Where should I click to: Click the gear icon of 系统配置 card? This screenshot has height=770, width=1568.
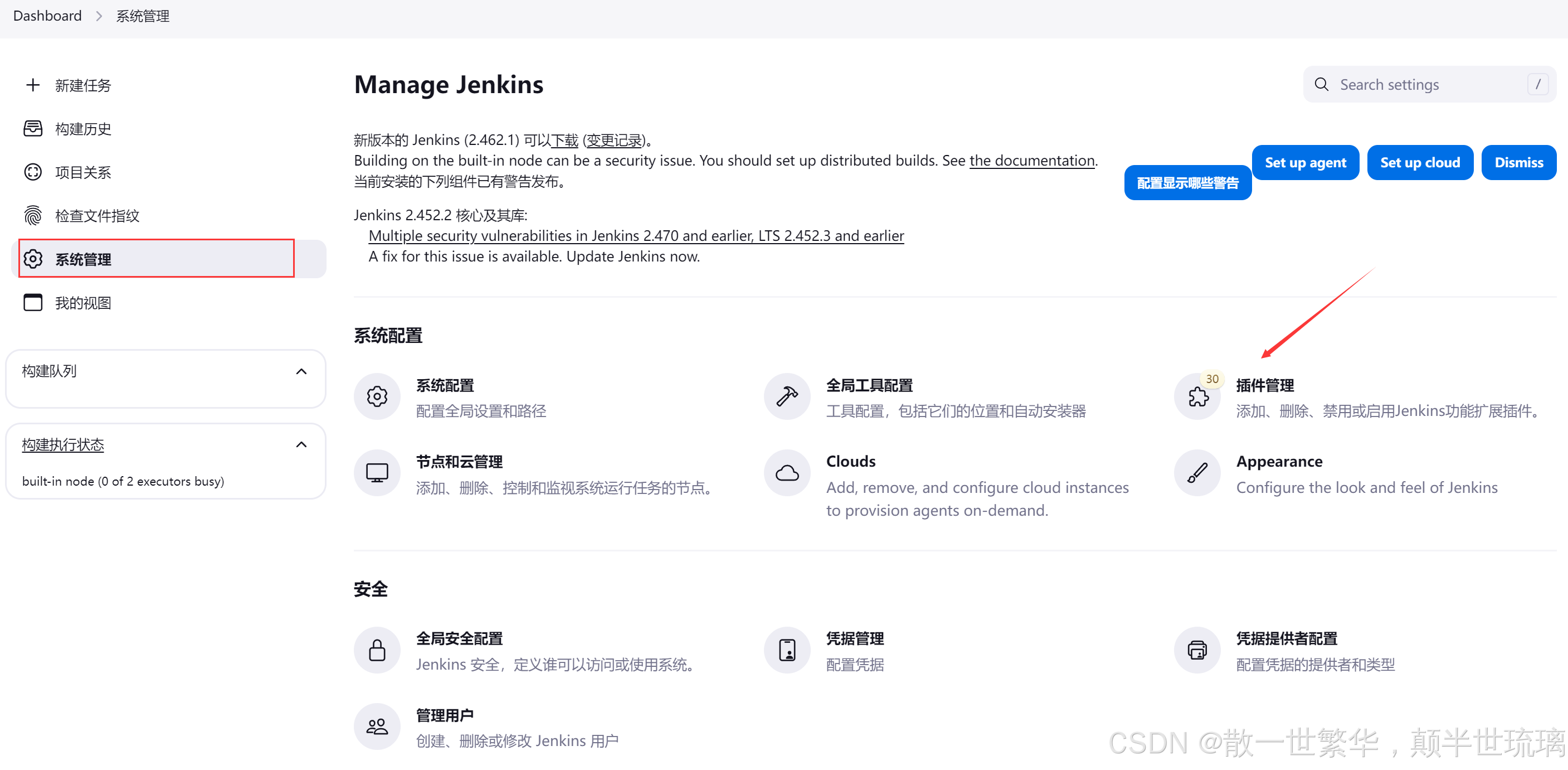[377, 396]
